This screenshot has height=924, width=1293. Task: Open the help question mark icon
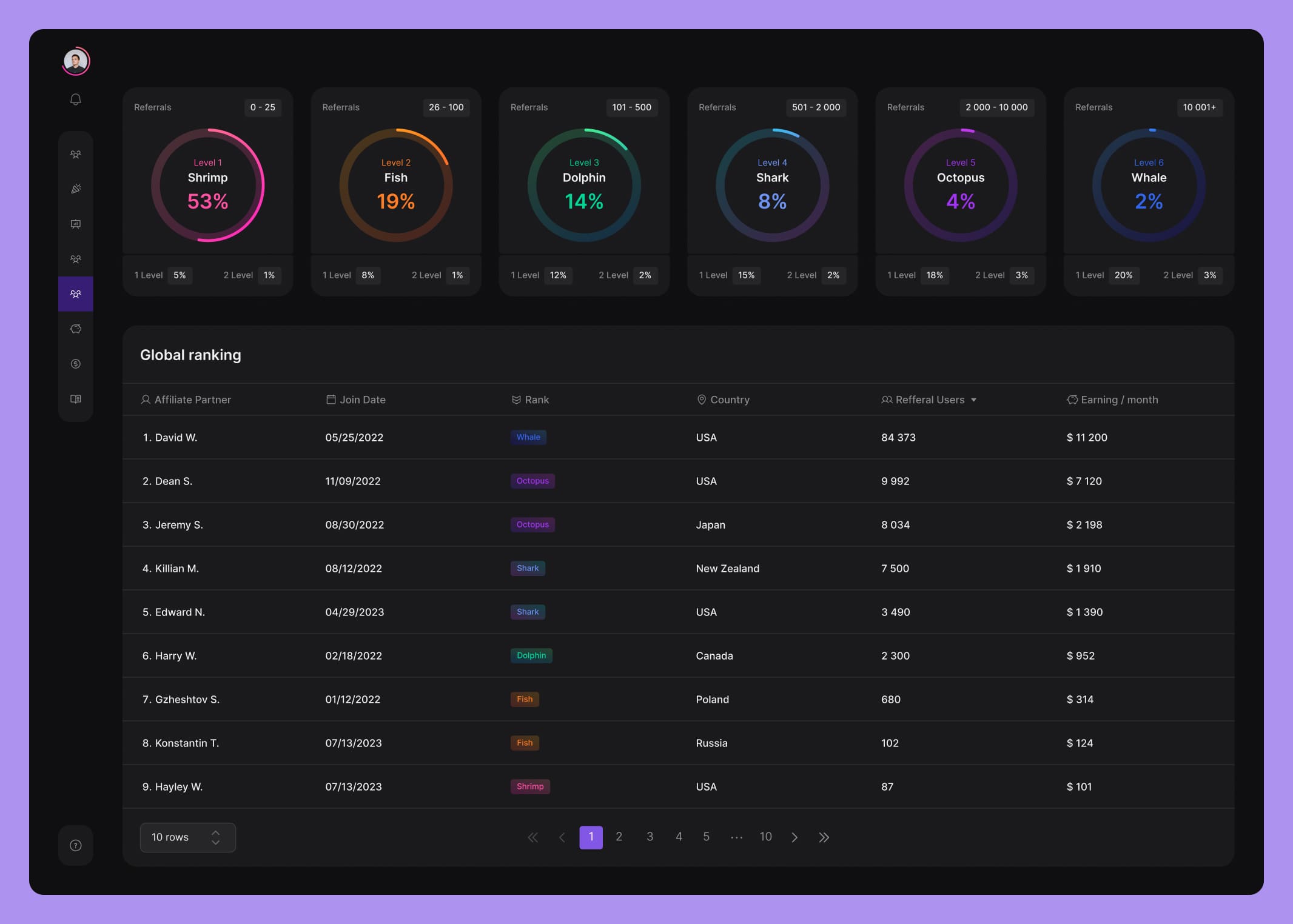click(x=75, y=845)
